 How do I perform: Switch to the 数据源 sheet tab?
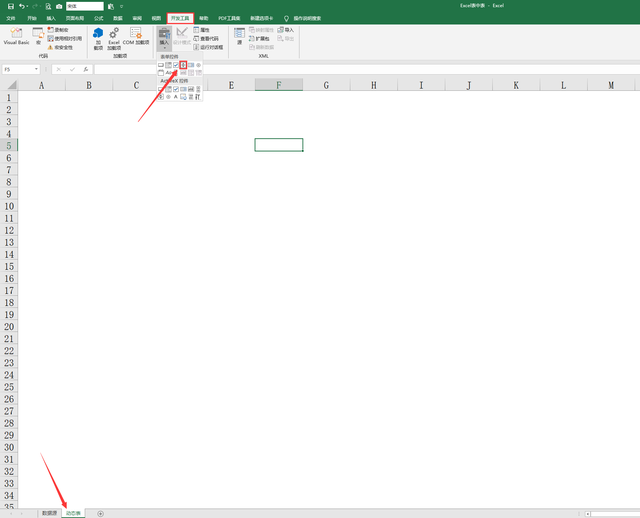click(x=49, y=513)
